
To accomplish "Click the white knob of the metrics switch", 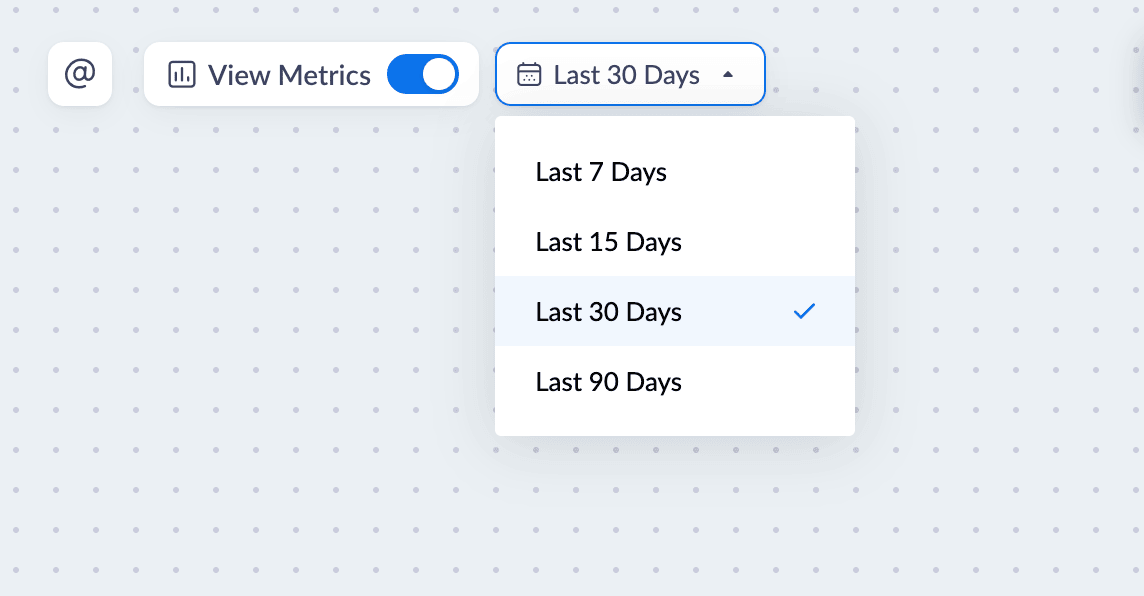I will point(438,74).
